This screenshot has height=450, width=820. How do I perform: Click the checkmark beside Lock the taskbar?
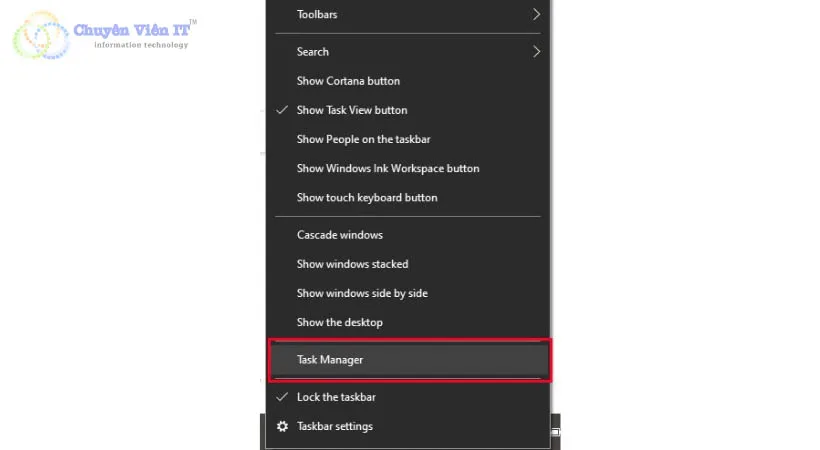click(282, 397)
